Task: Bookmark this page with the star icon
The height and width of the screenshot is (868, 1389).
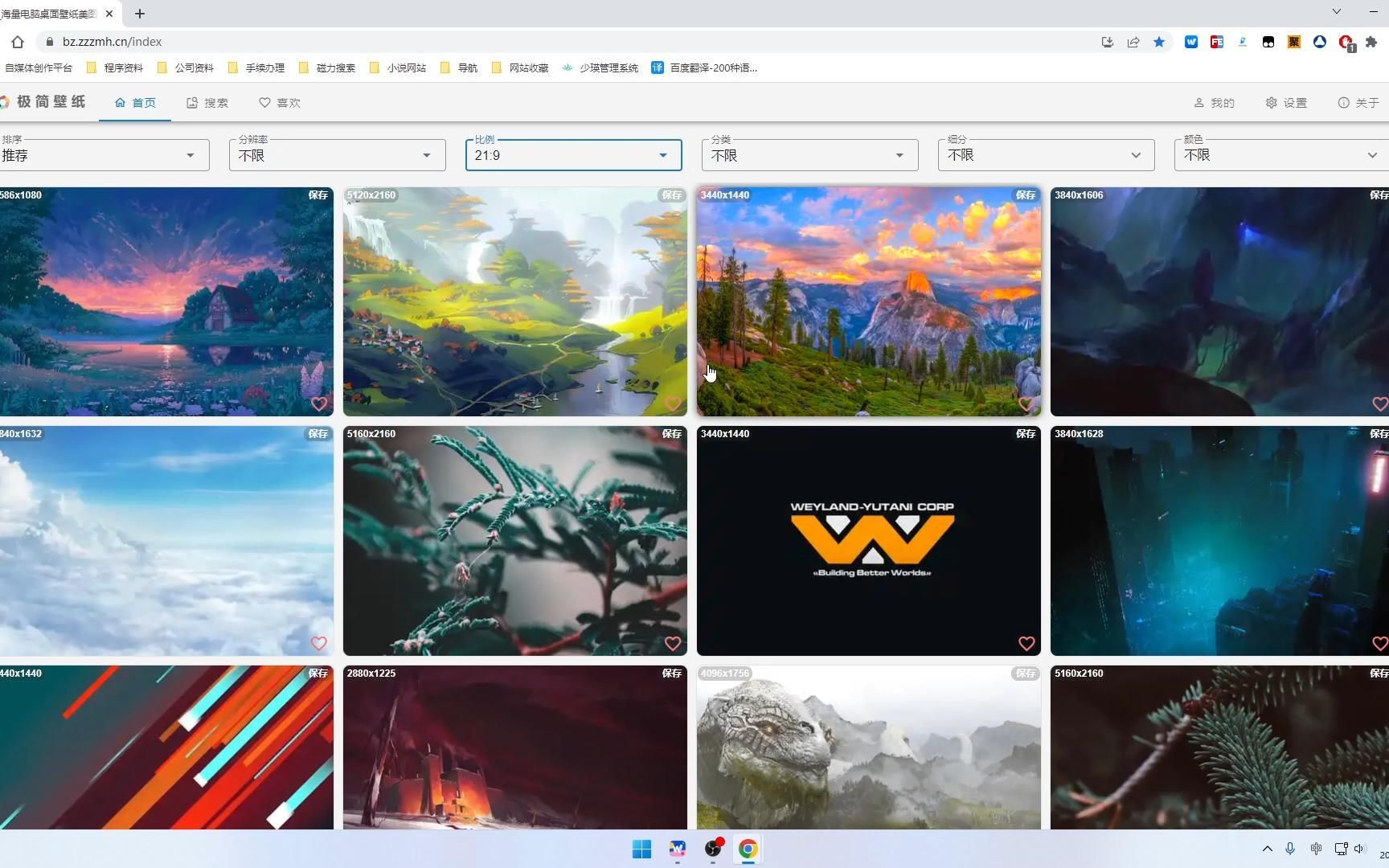Action: coord(1159,42)
